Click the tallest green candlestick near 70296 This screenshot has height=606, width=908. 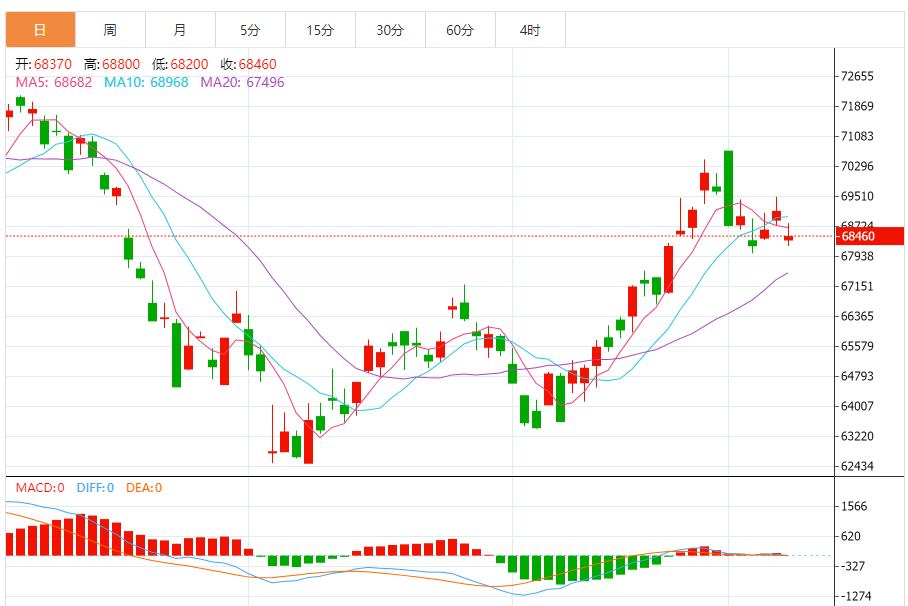(728, 188)
